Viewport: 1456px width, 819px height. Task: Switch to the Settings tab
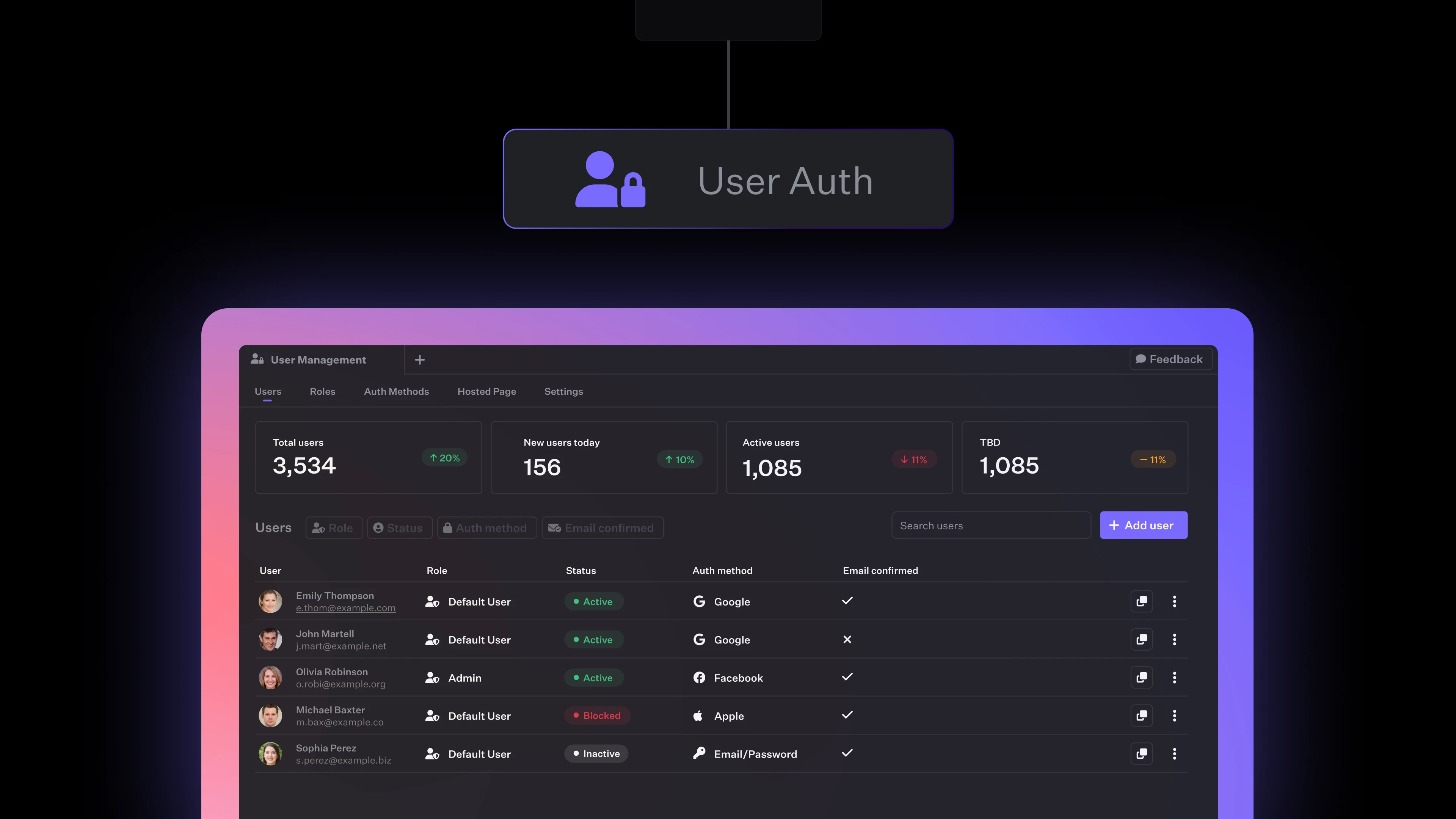pos(563,391)
